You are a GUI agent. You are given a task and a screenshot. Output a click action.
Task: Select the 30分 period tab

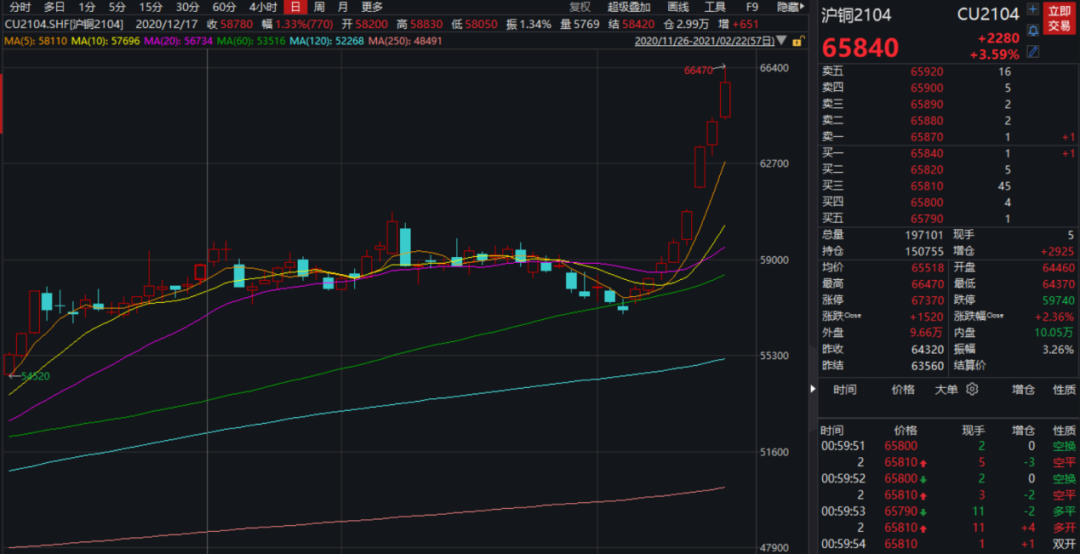(x=187, y=7)
